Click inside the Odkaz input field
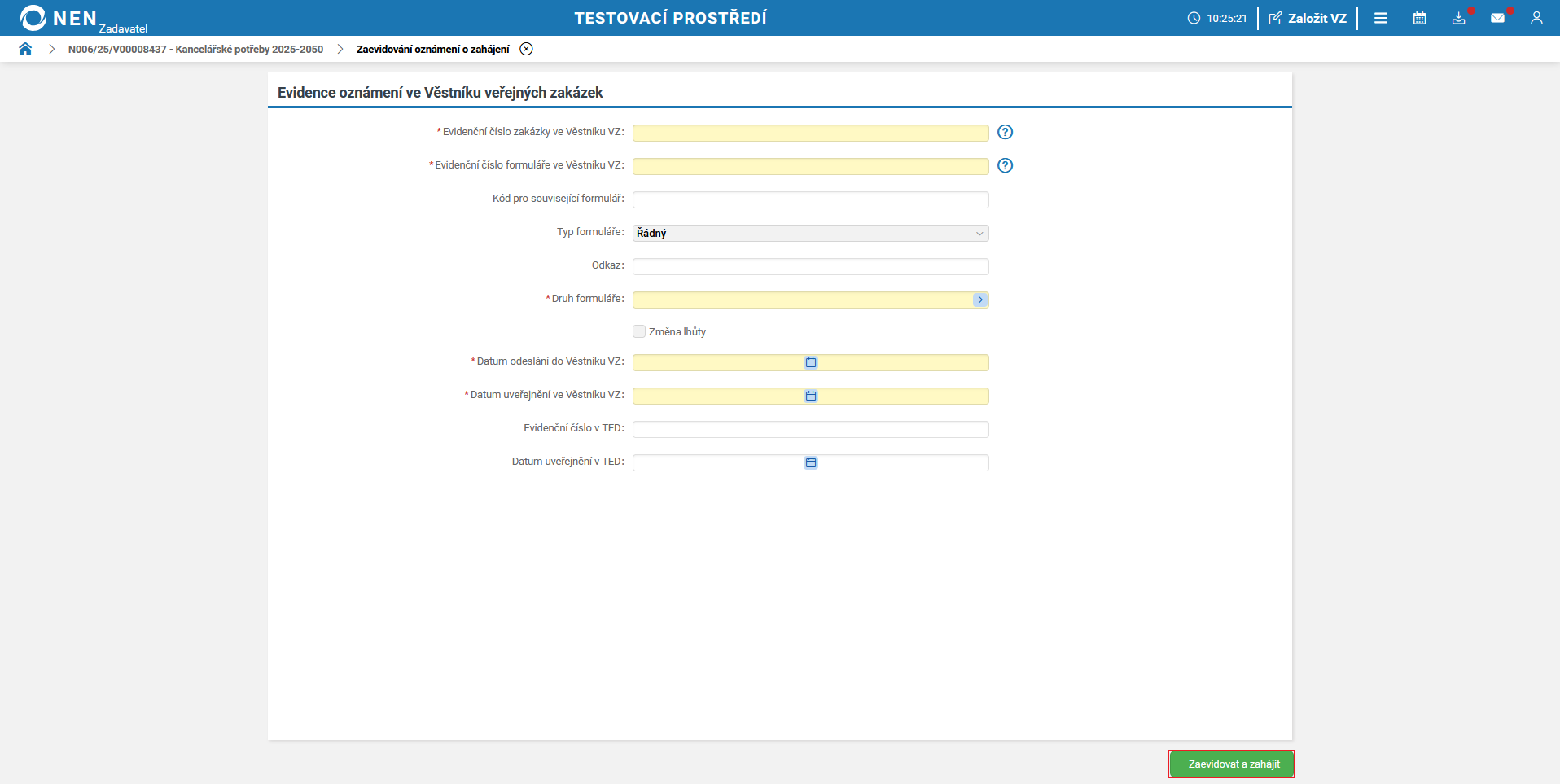Viewport: 1560px width, 784px height. pos(810,266)
